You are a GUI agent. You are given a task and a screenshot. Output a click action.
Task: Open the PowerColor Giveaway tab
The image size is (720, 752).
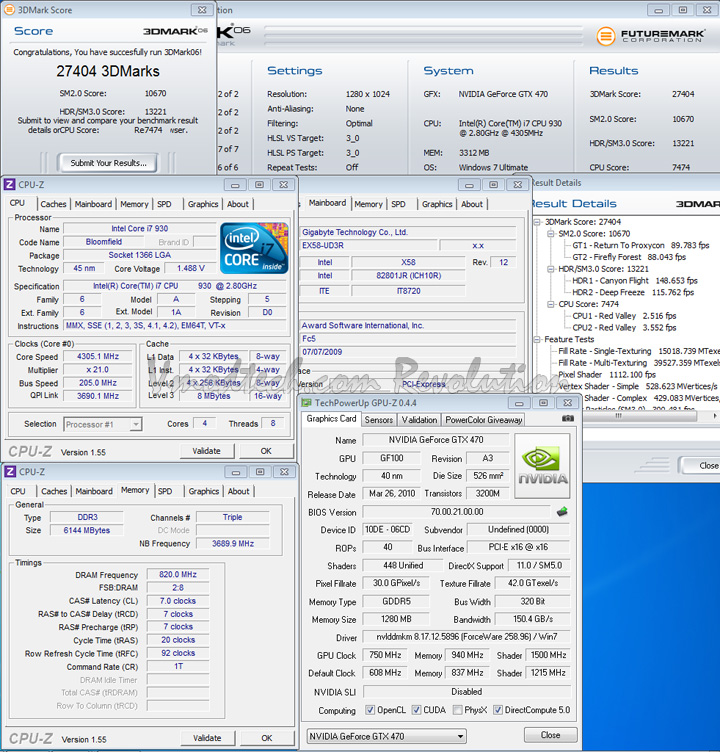click(x=484, y=420)
